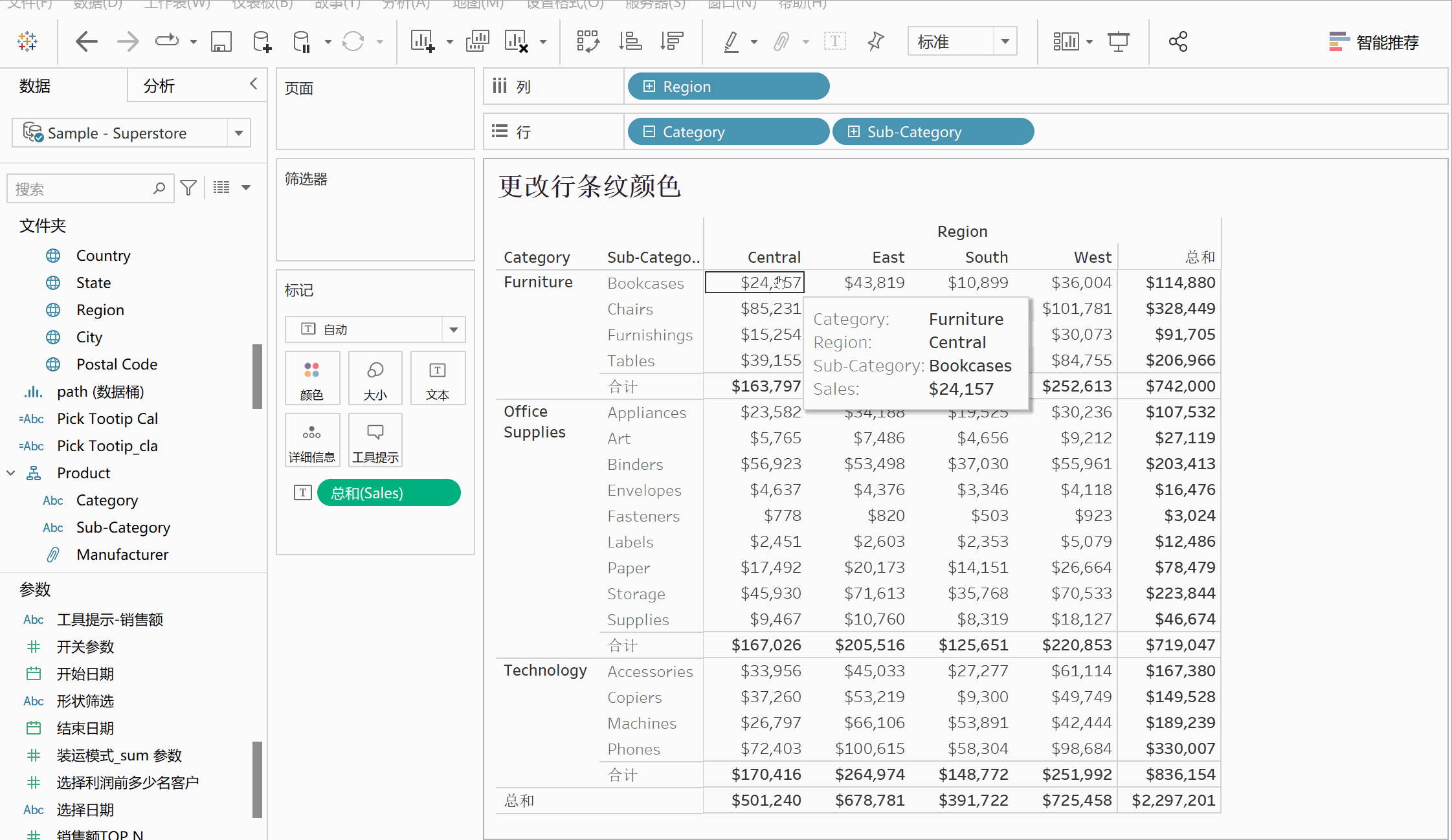Viewport: 1452px width, 840px height.
Task: Click the Share workbook icon
Action: [x=1178, y=41]
